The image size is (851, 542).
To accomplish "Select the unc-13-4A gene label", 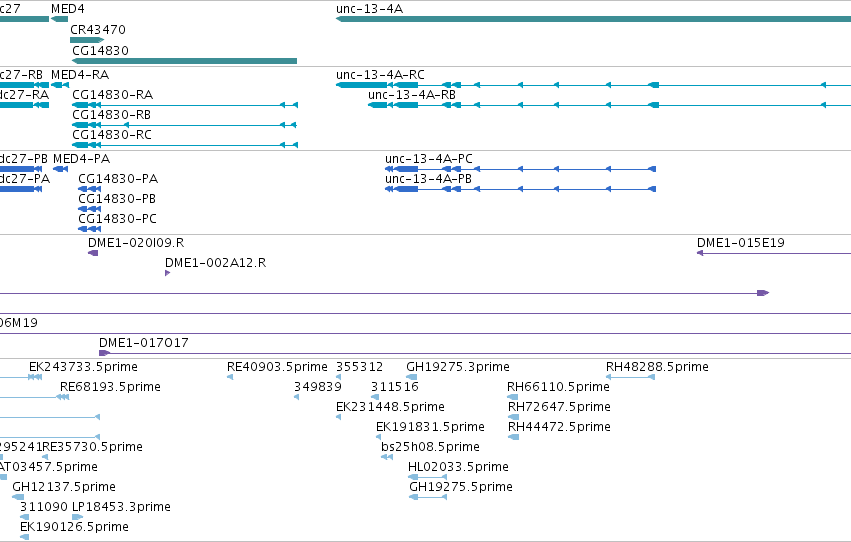I will pos(369,9).
